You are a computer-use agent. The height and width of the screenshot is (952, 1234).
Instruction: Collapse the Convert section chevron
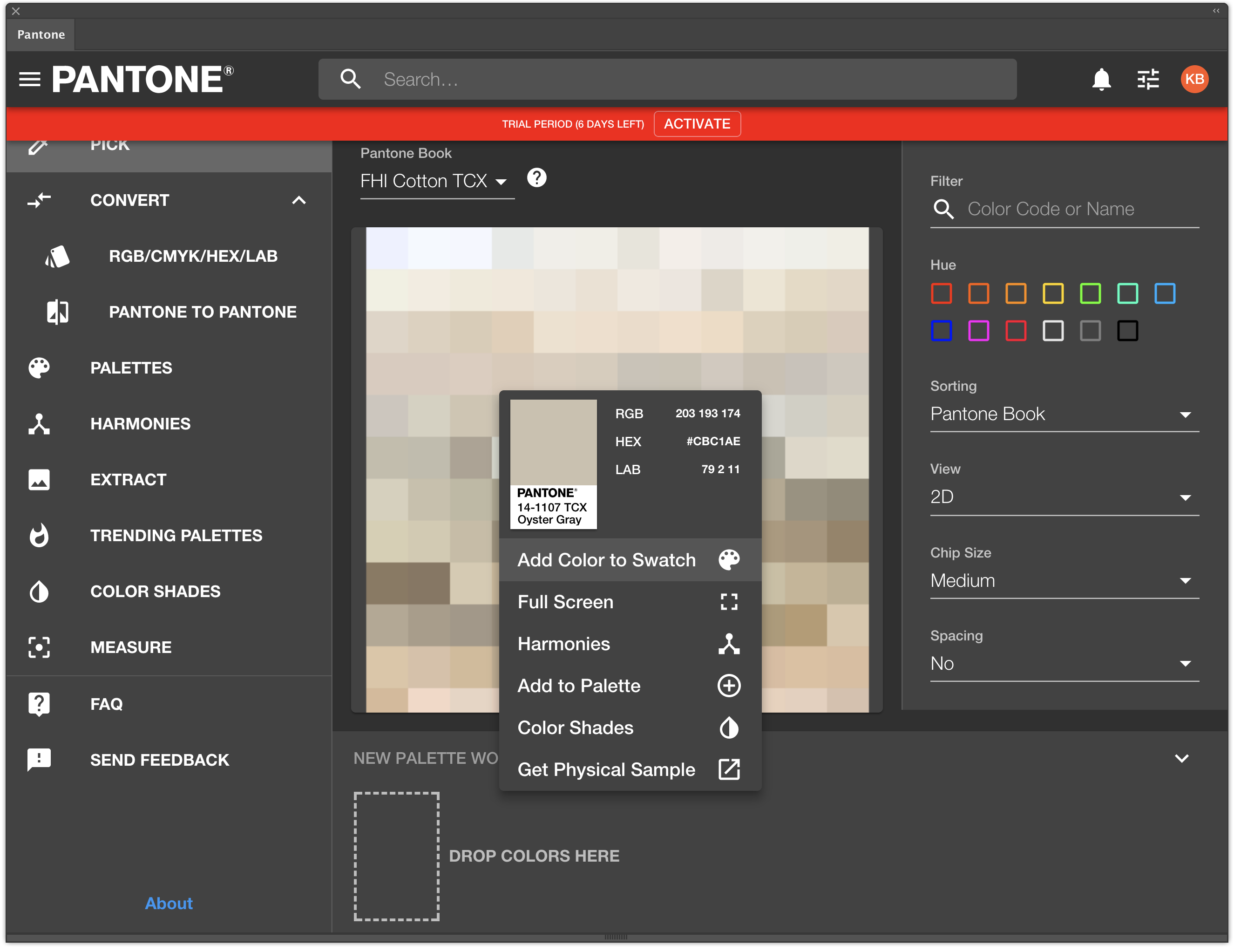pyautogui.click(x=299, y=200)
